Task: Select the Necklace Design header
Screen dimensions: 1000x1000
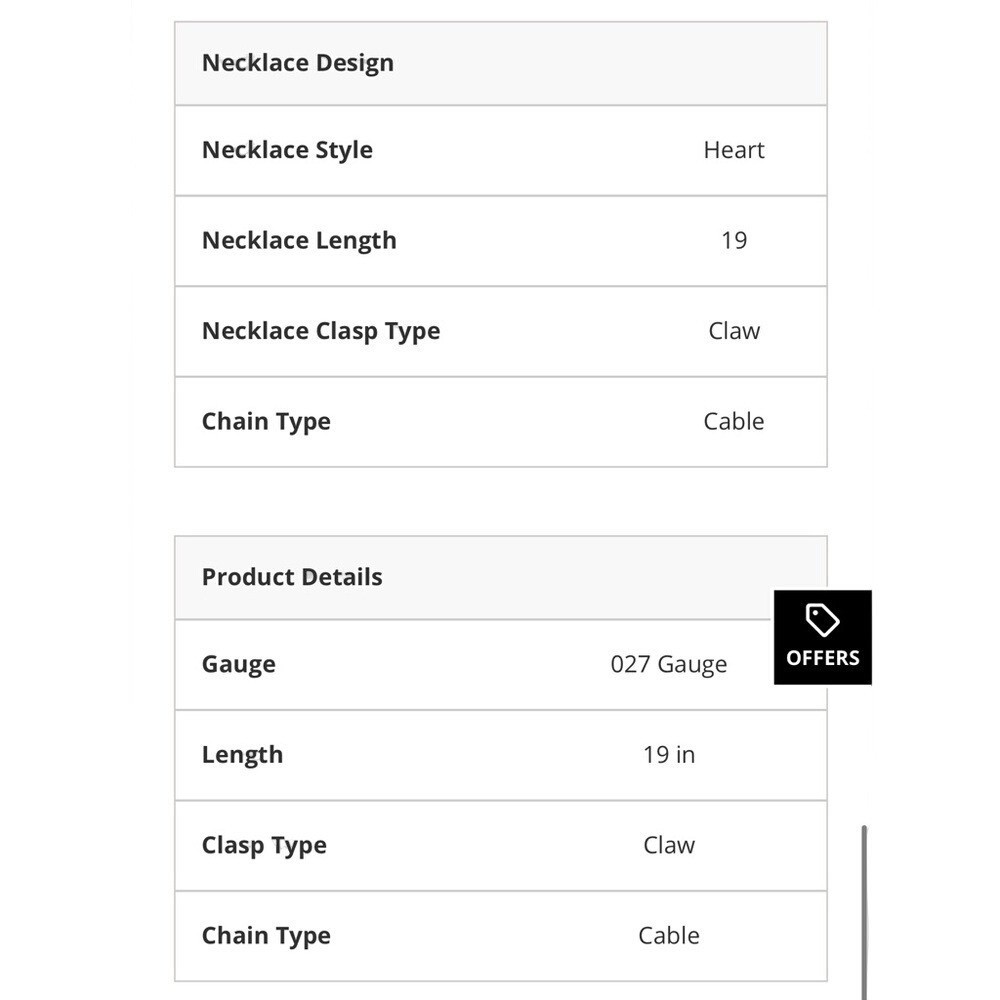Action: pyautogui.click(x=298, y=63)
